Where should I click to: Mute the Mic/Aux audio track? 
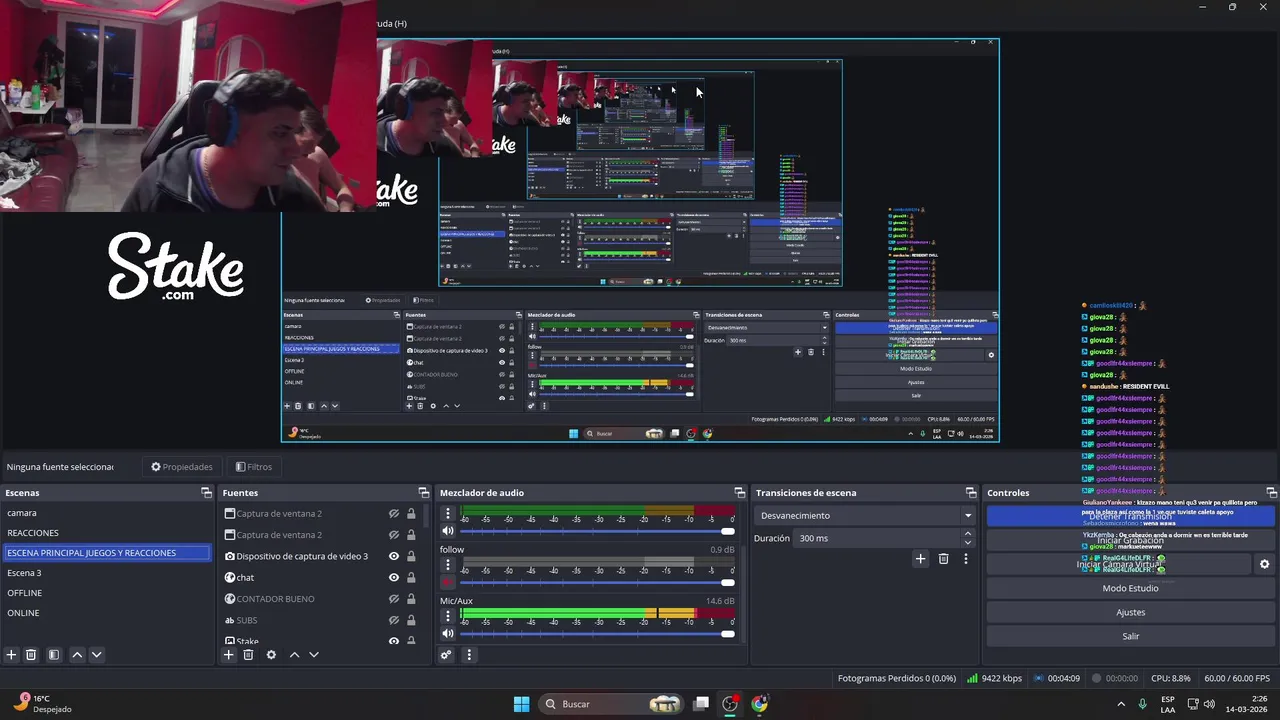[448, 633]
